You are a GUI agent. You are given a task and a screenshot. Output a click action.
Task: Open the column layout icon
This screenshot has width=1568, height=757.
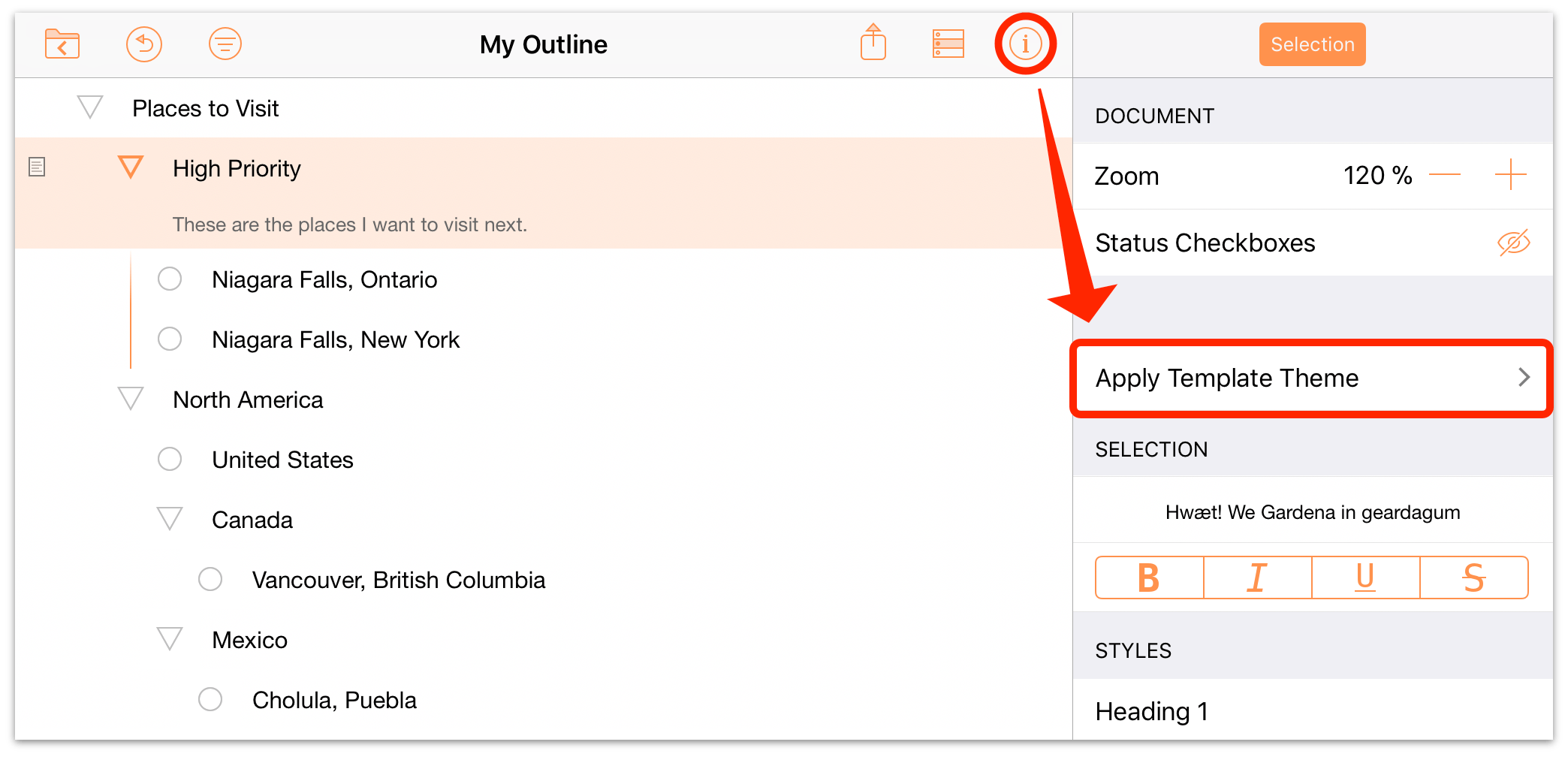click(948, 44)
